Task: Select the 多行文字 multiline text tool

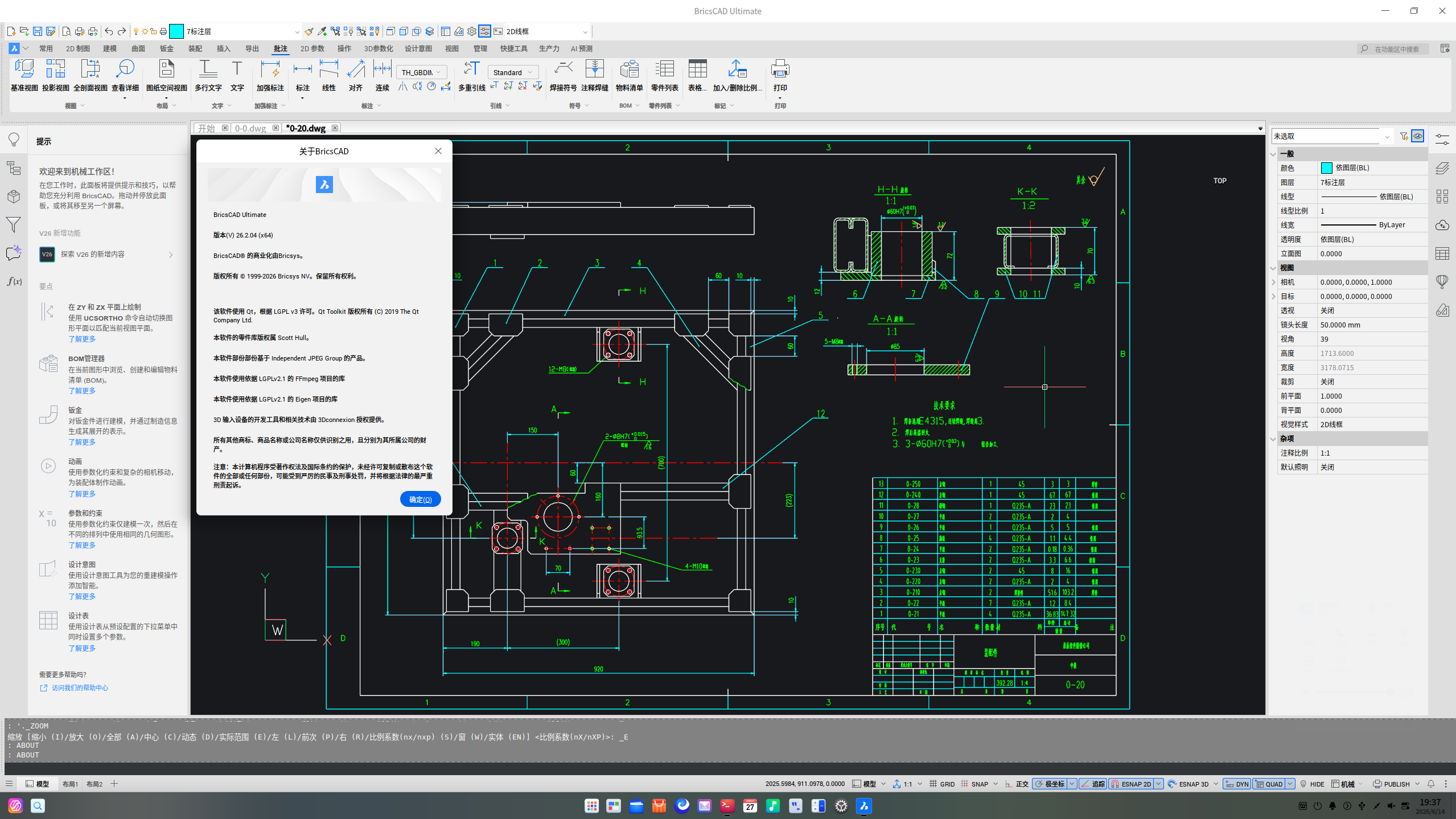Action: [208, 75]
